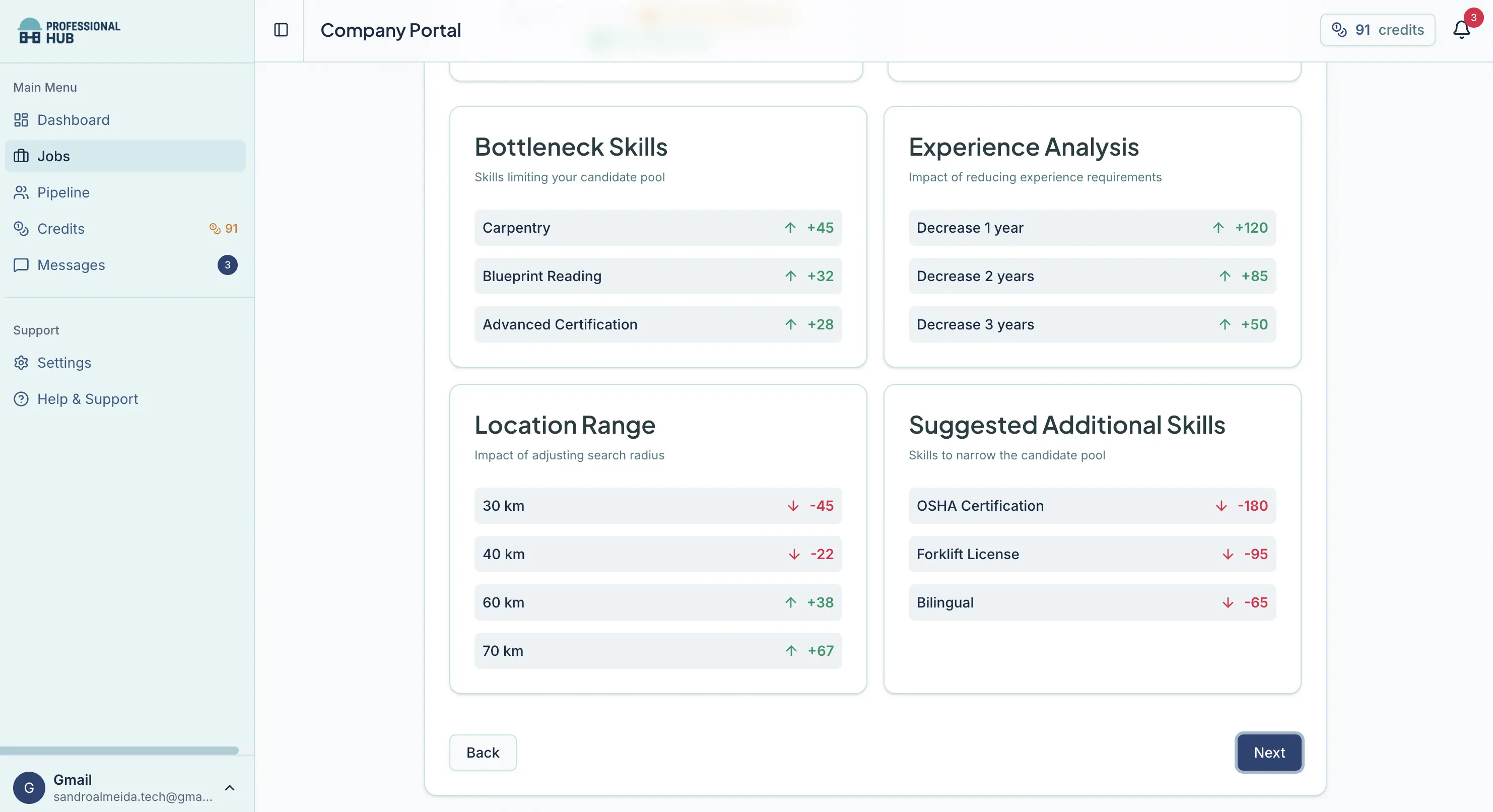Viewport: 1493px width, 812px height.
Task: Click the sidebar horizontal scrollbar
Action: 119,751
